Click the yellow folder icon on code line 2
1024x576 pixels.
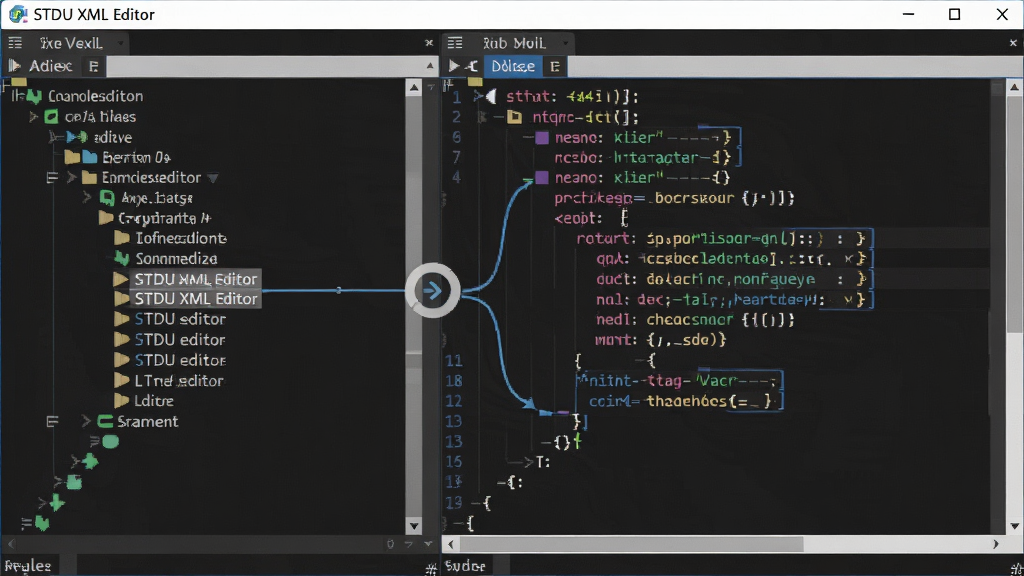515,118
